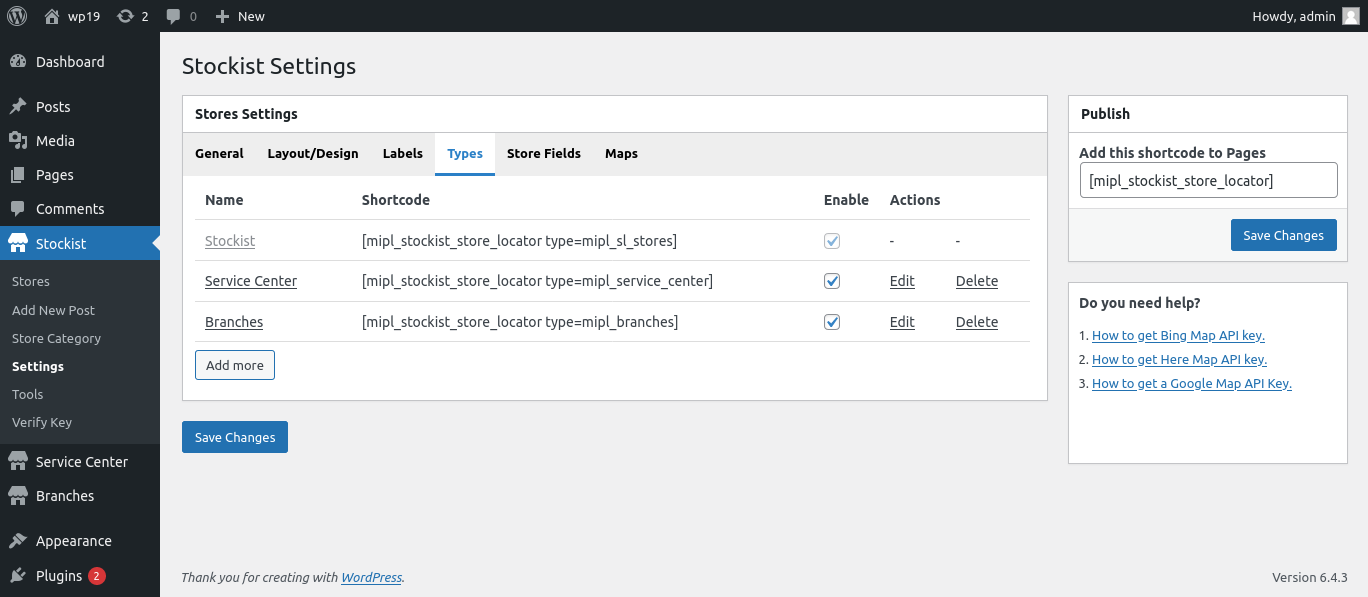The height and width of the screenshot is (597, 1368).
Task: Disable the Service Center type checkbox
Action: click(x=832, y=281)
